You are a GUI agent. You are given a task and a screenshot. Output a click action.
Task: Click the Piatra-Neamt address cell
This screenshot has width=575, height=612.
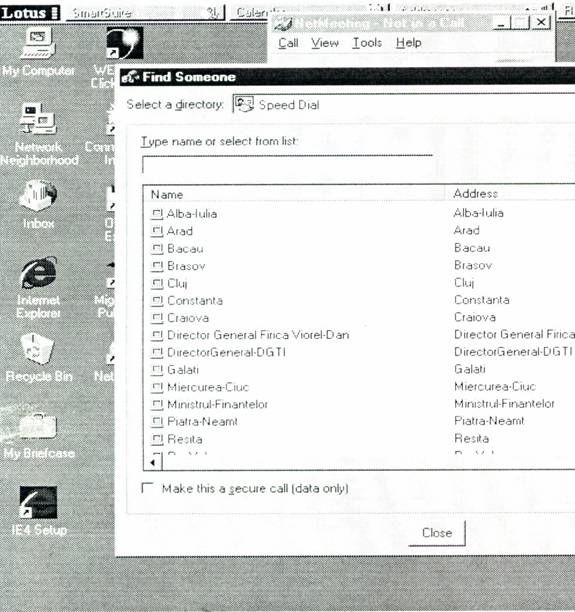point(489,421)
